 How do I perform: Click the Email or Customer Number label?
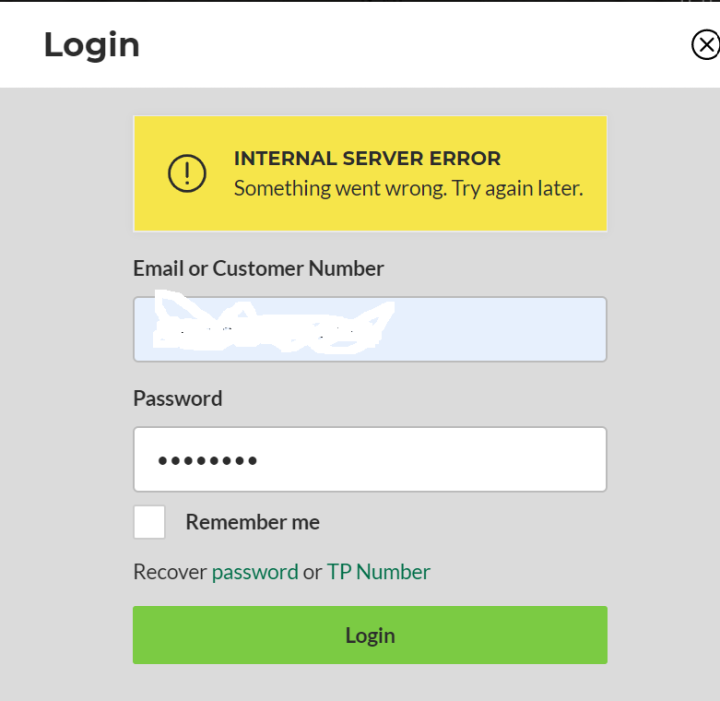[258, 268]
